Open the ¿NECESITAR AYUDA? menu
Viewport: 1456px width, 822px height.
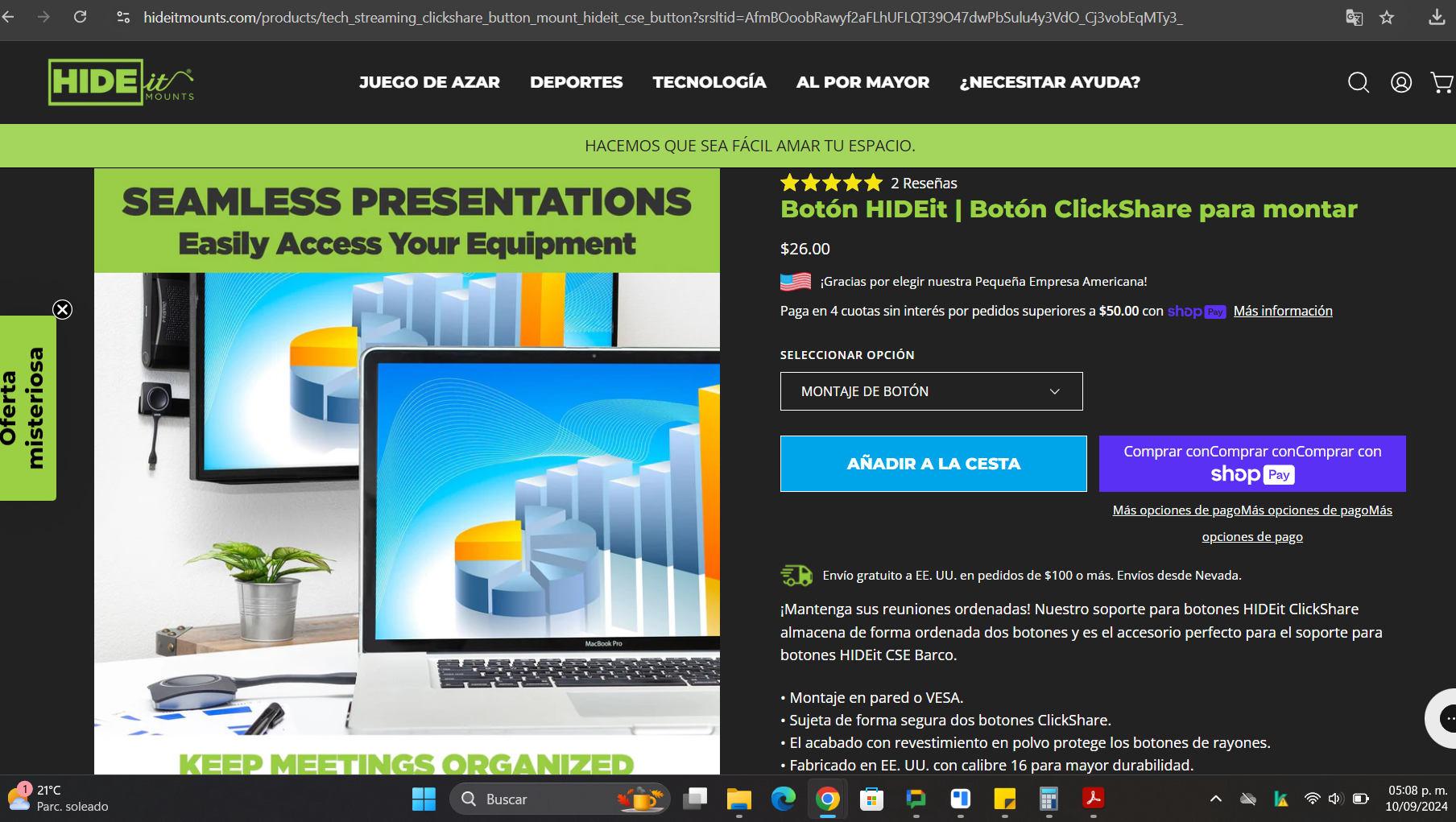(x=1050, y=82)
